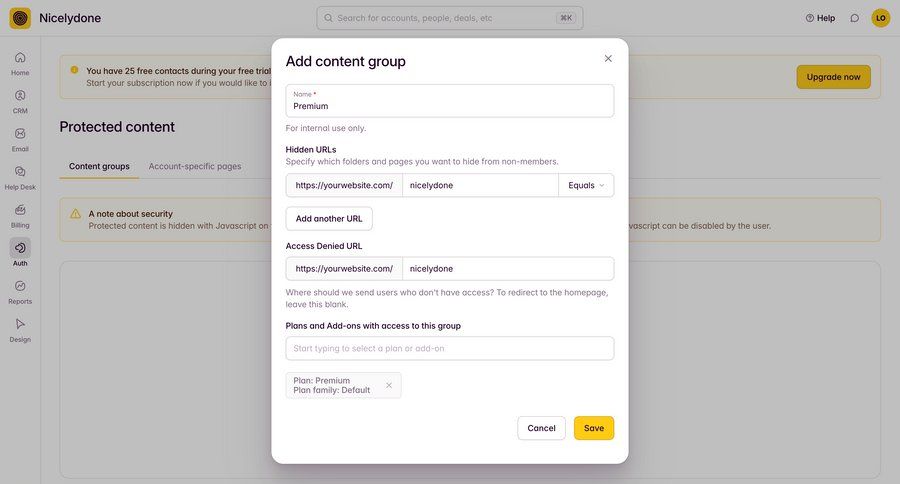Switch to the Content groups tab
The image size is (900, 484).
click(99, 167)
